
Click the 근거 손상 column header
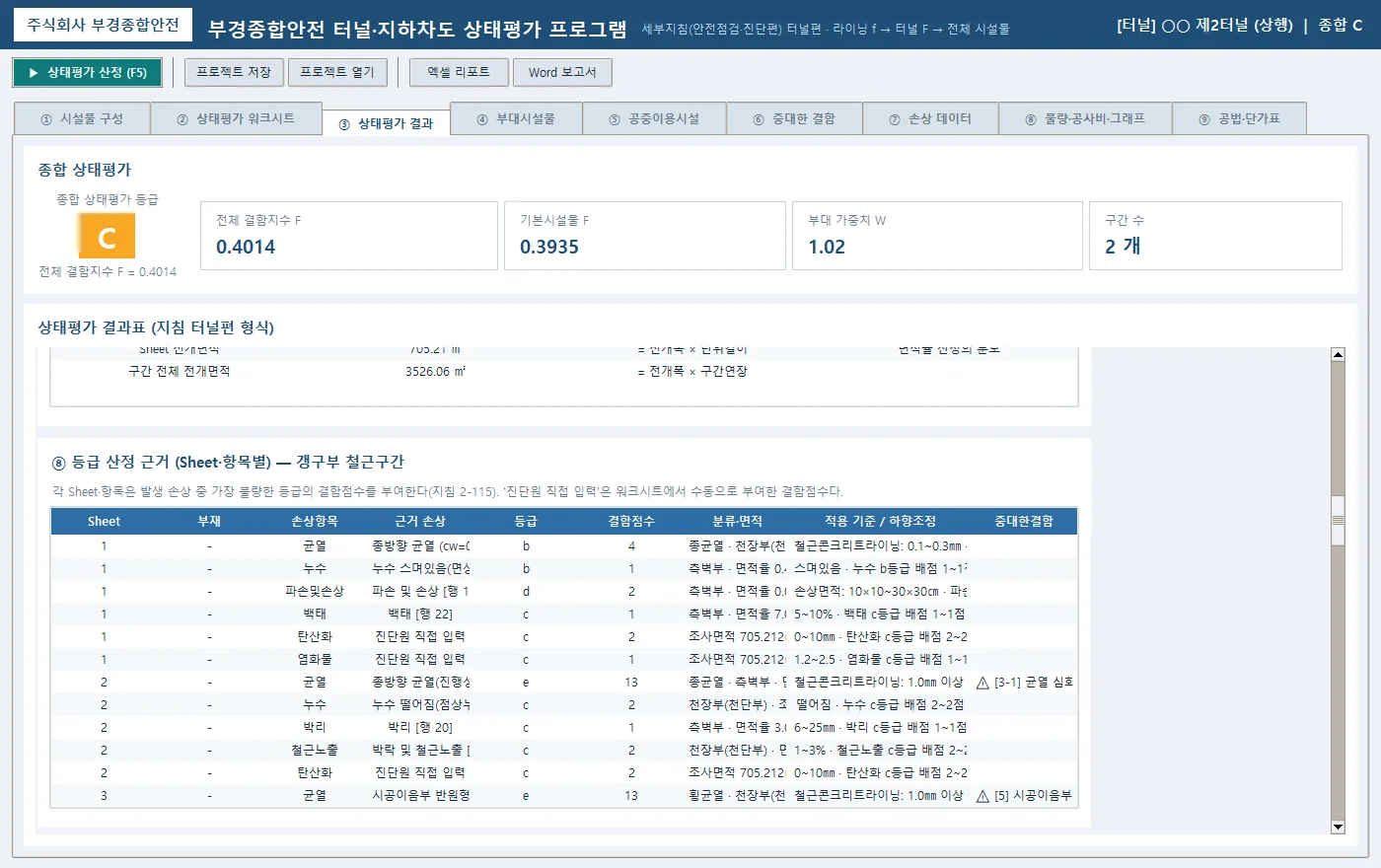(x=420, y=521)
